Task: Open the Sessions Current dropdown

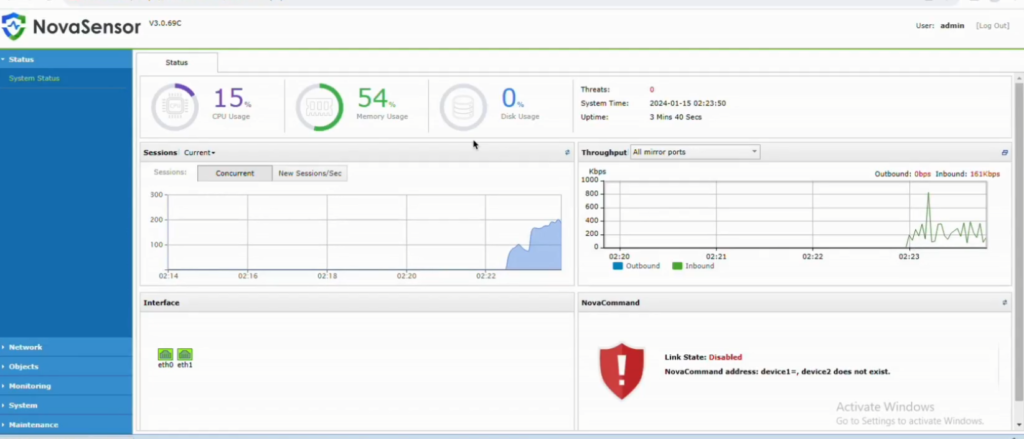Action: 199,152
